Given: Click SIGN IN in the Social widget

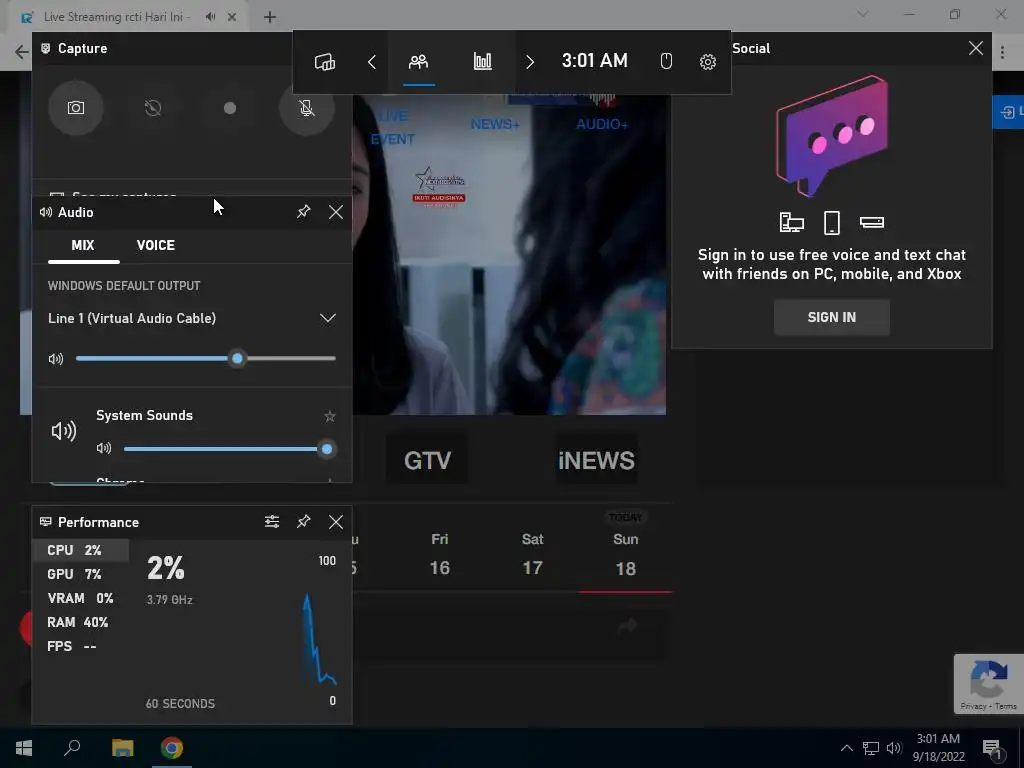Looking at the screenshot, I should pyautogui.click(x=831, y=317).
